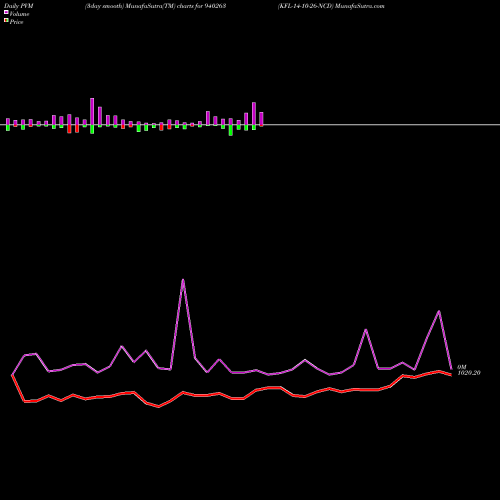Image resolution: width=500 pixels, height=500 pixels.
Task: Click the red-green Price legend swatch
Action: [x=6, y=21]
